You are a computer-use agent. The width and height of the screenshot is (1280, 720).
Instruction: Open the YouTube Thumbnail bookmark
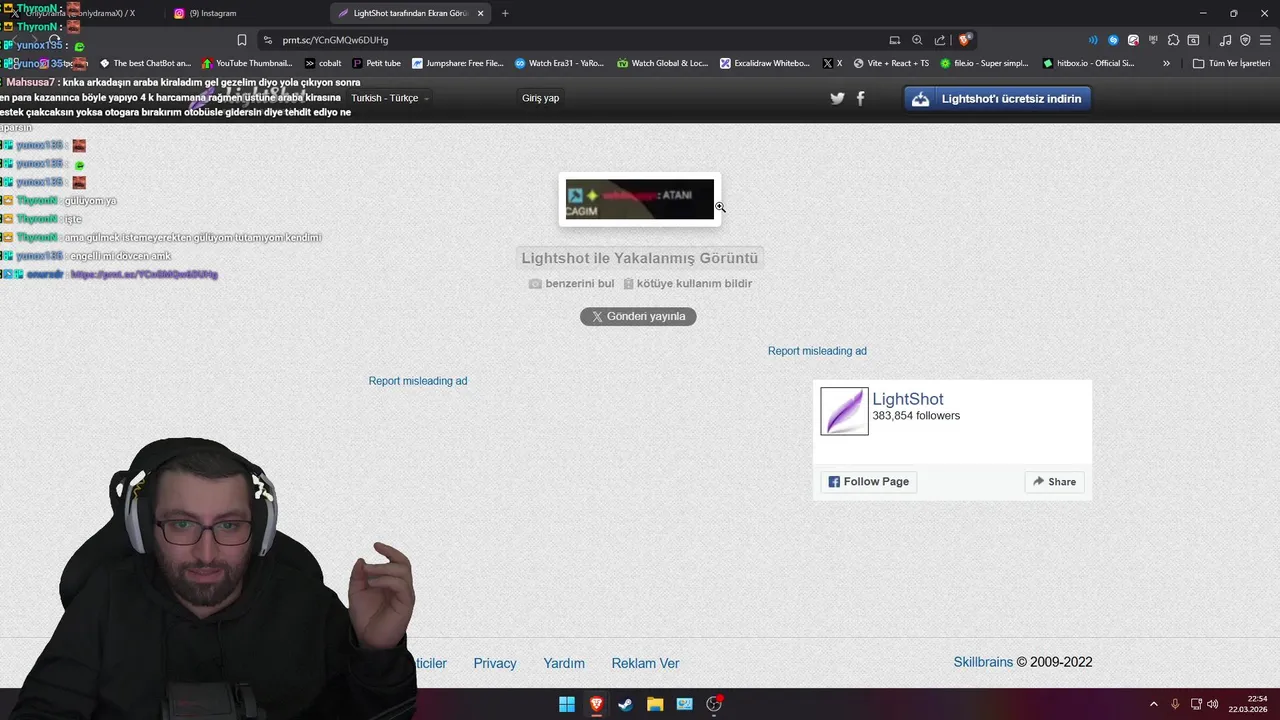pos(247,63)
